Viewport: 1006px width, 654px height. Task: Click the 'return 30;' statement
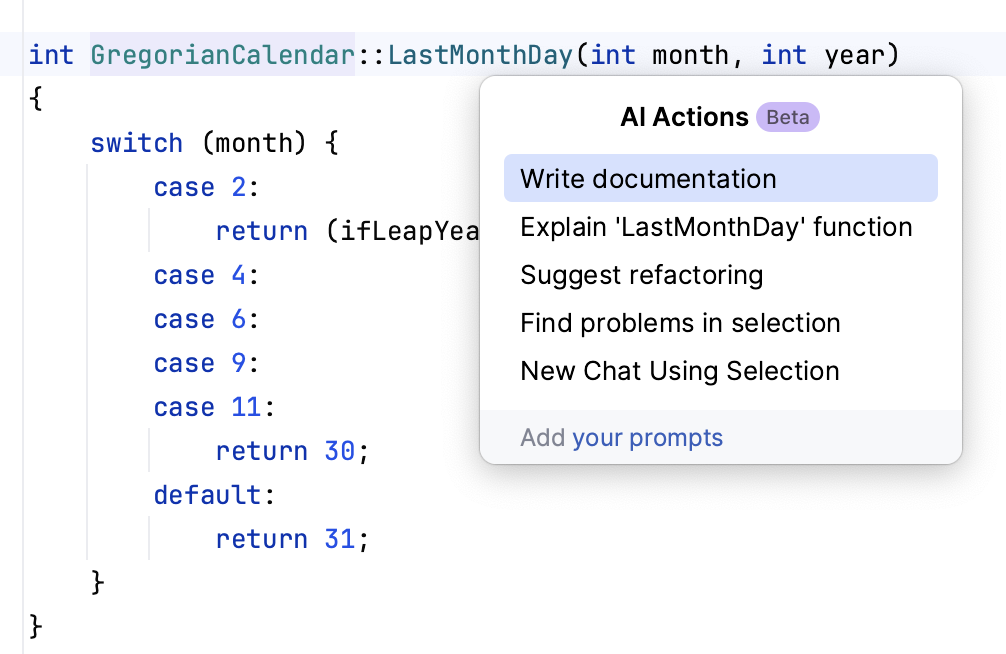click(x=291, y=451)
